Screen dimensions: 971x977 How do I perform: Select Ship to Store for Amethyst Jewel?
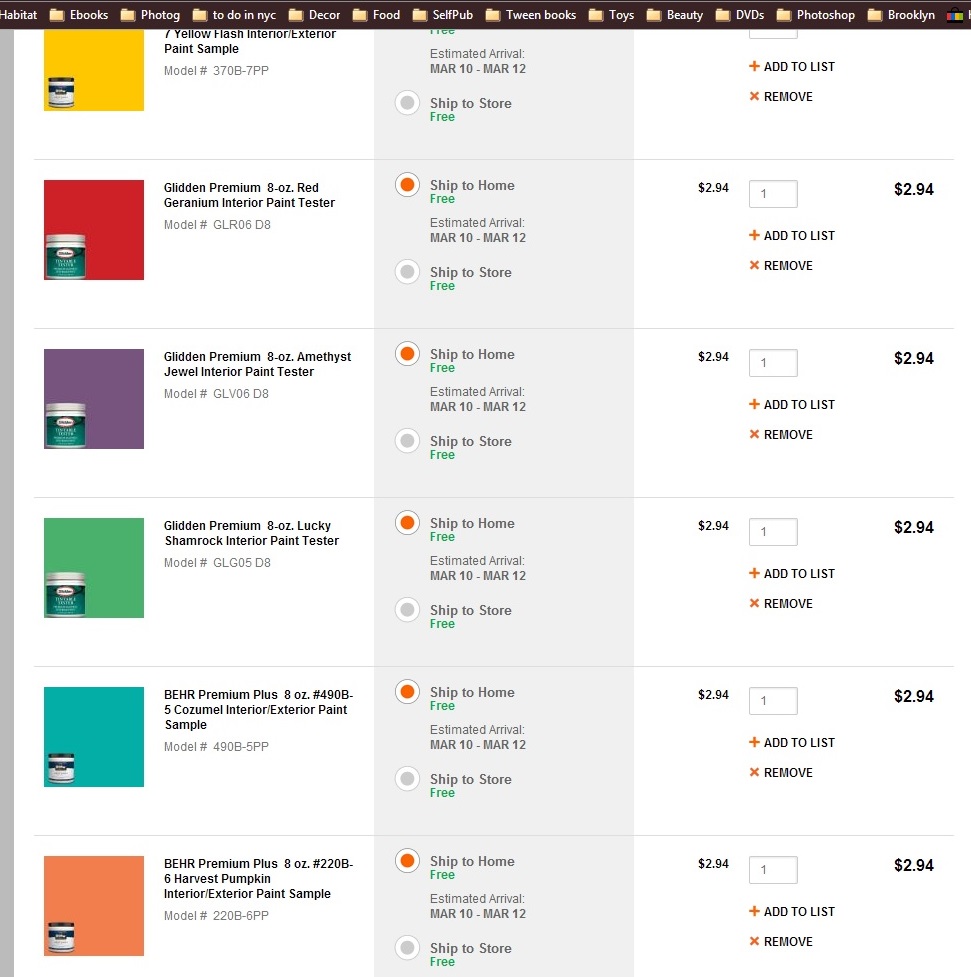407,441
